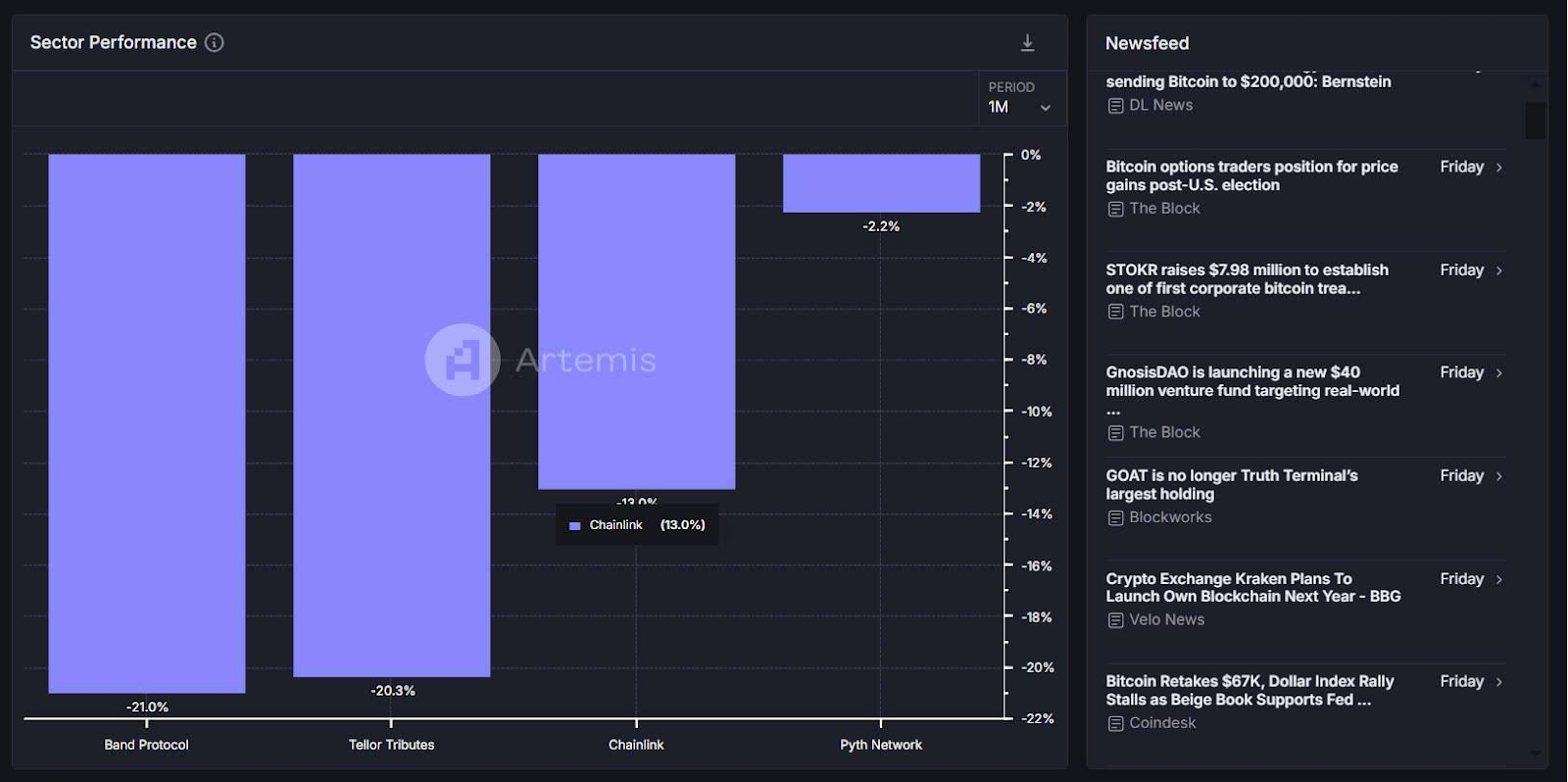Open Kraken blockchain headline

pos(1253,587)
